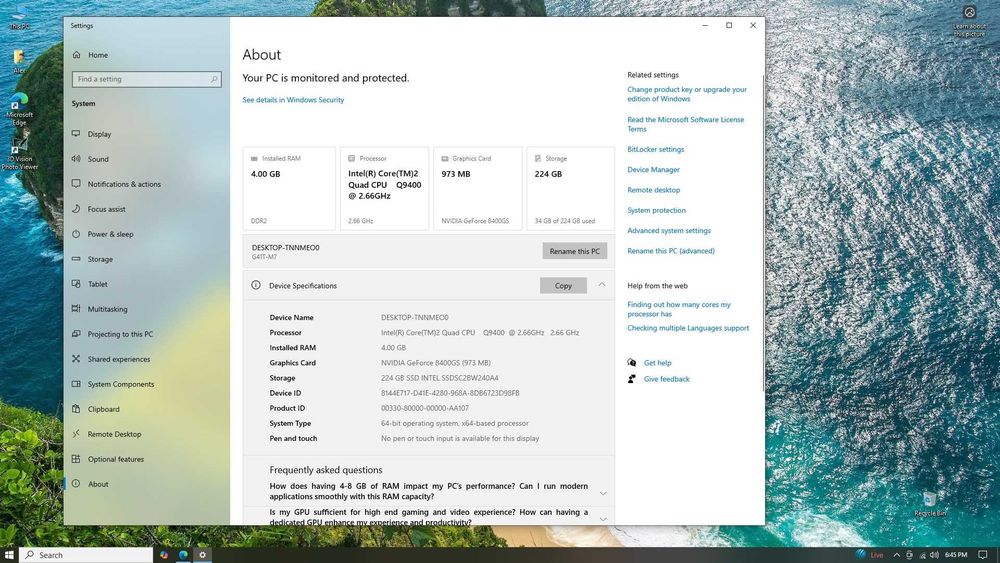1000x563 pixels.
Task: Open Sound settings icon
Action: [x=76, y=159]
